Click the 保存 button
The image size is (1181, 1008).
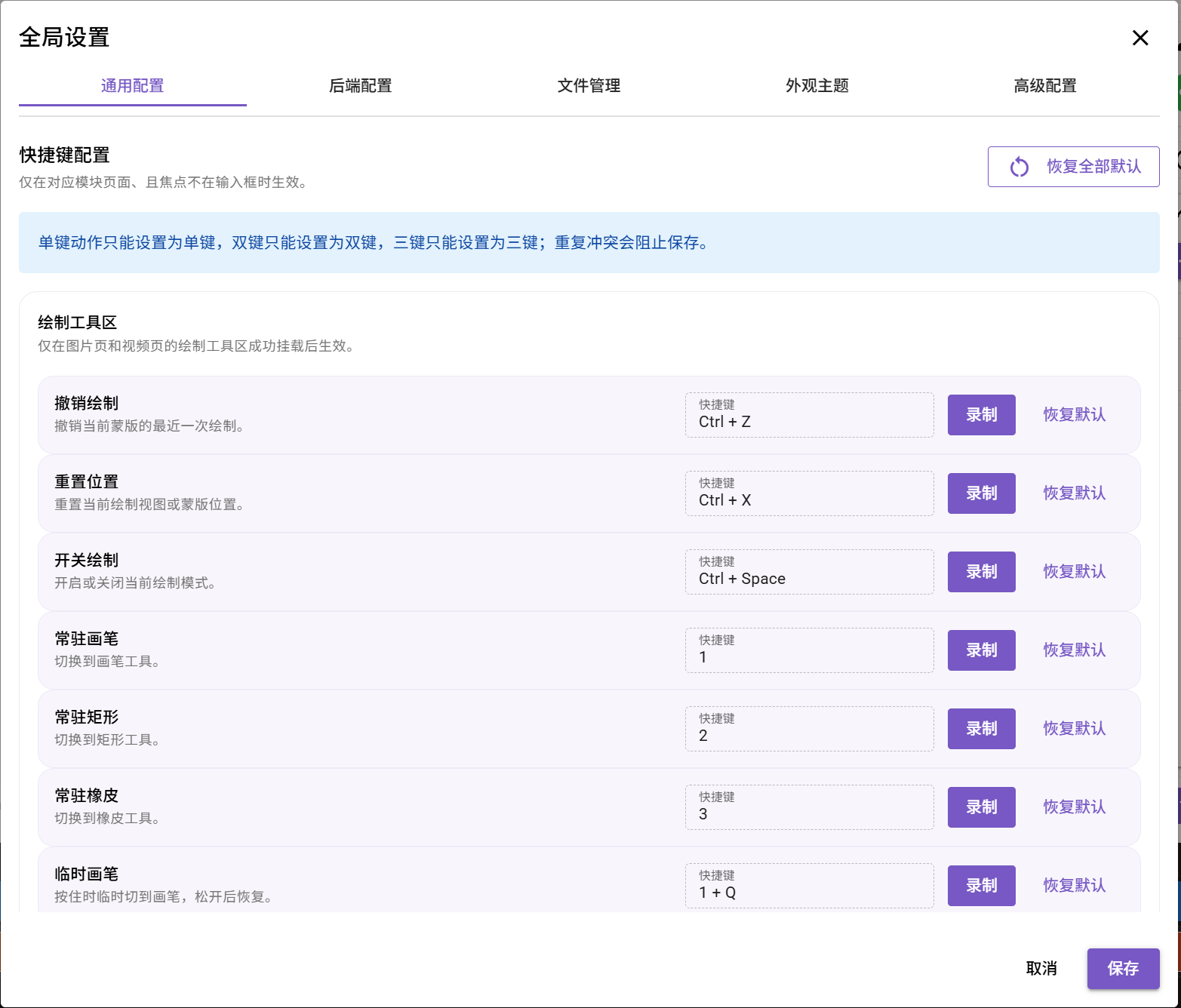coord(1123,969)
